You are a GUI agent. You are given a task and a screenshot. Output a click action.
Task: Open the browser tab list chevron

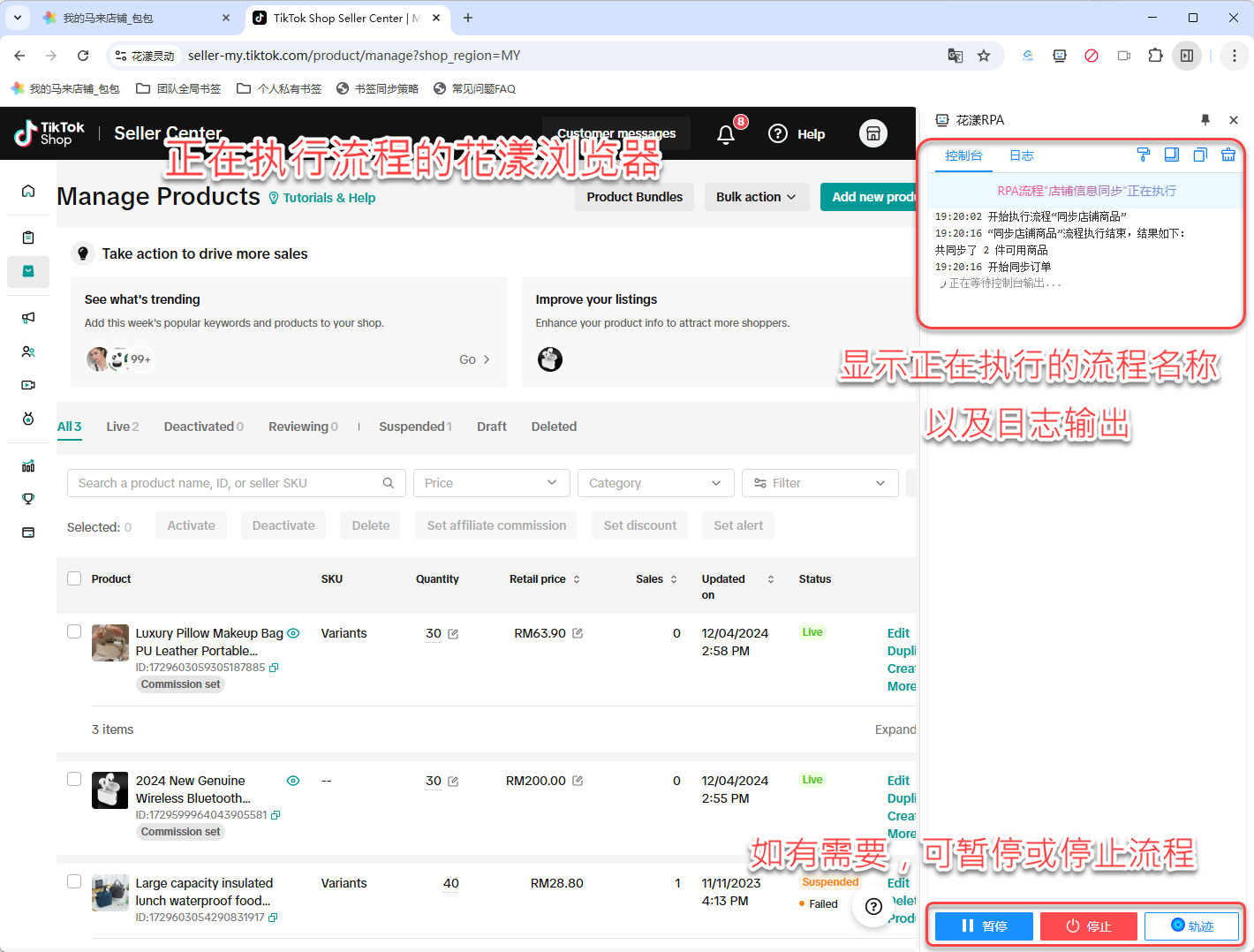point(18,18)
